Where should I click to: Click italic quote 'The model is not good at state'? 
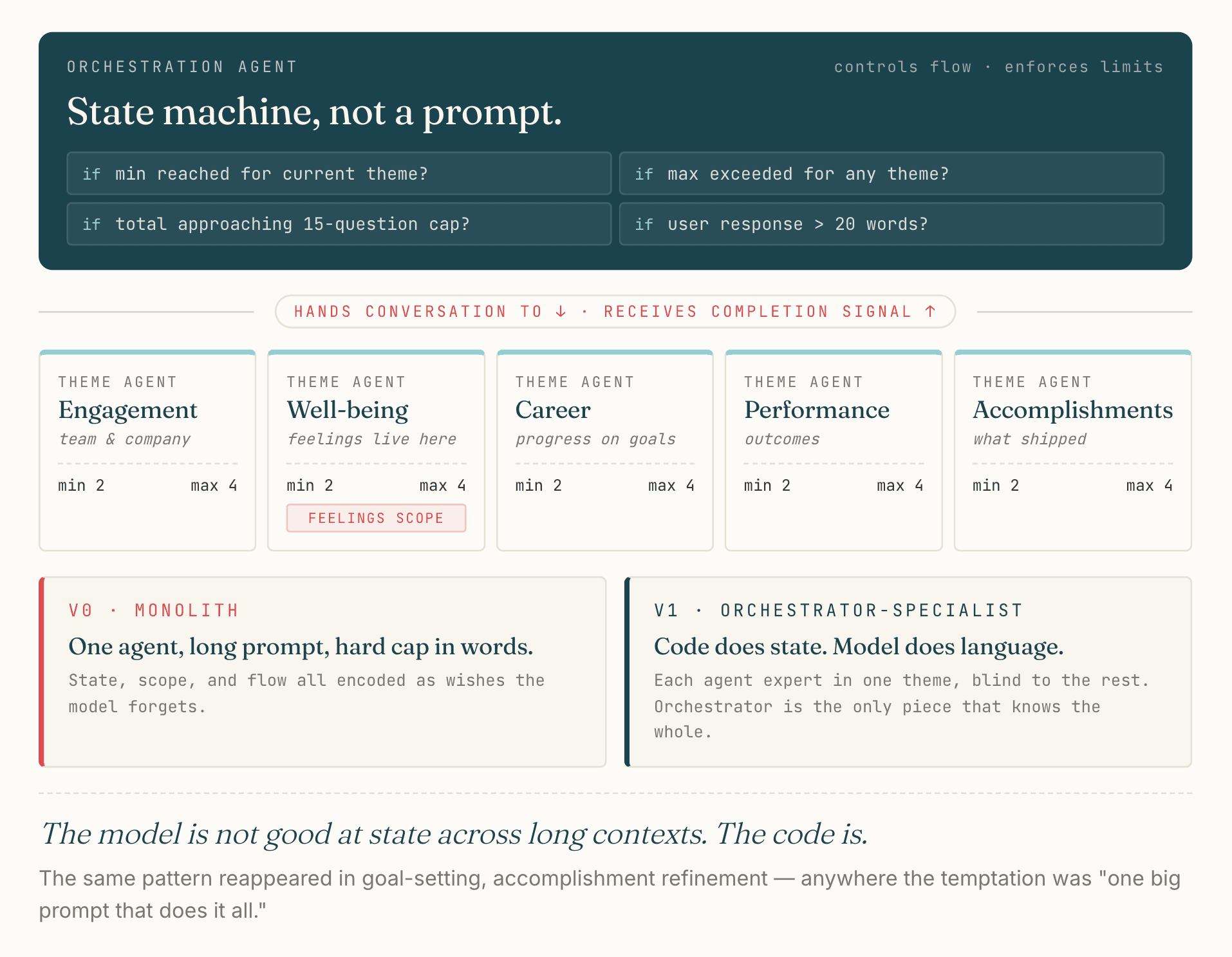point(454,834)
